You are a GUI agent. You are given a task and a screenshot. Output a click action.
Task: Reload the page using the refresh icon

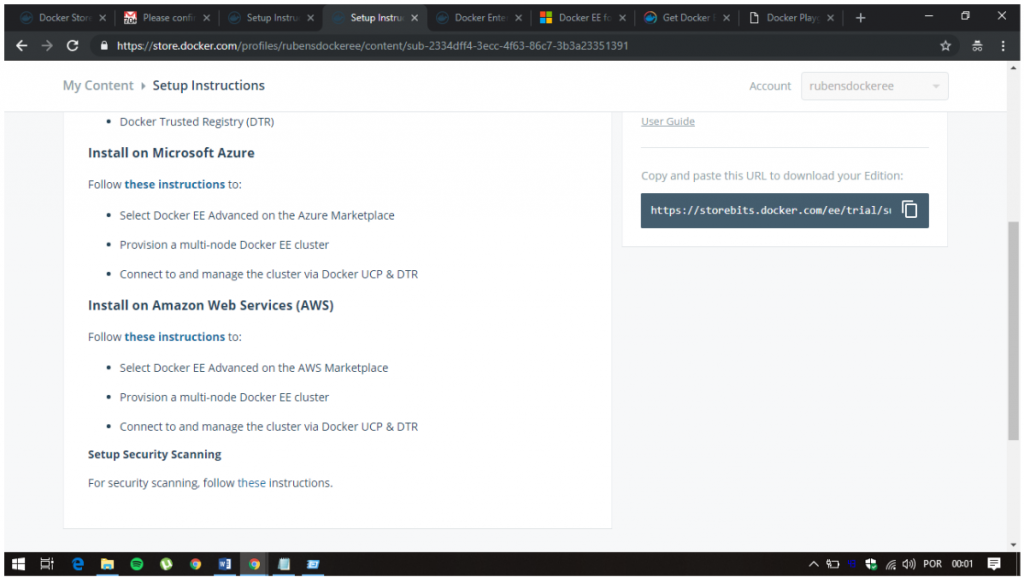[x=72, y=46]
